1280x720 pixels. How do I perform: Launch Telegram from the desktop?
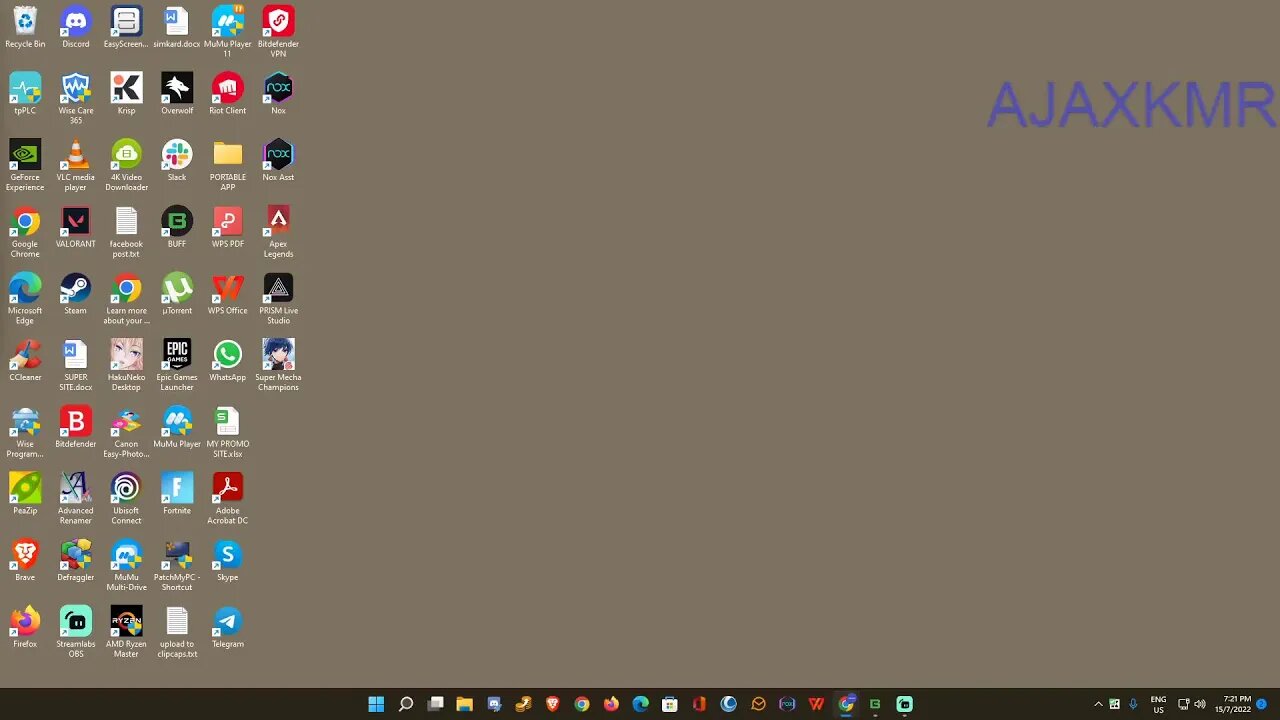[227, 627]
